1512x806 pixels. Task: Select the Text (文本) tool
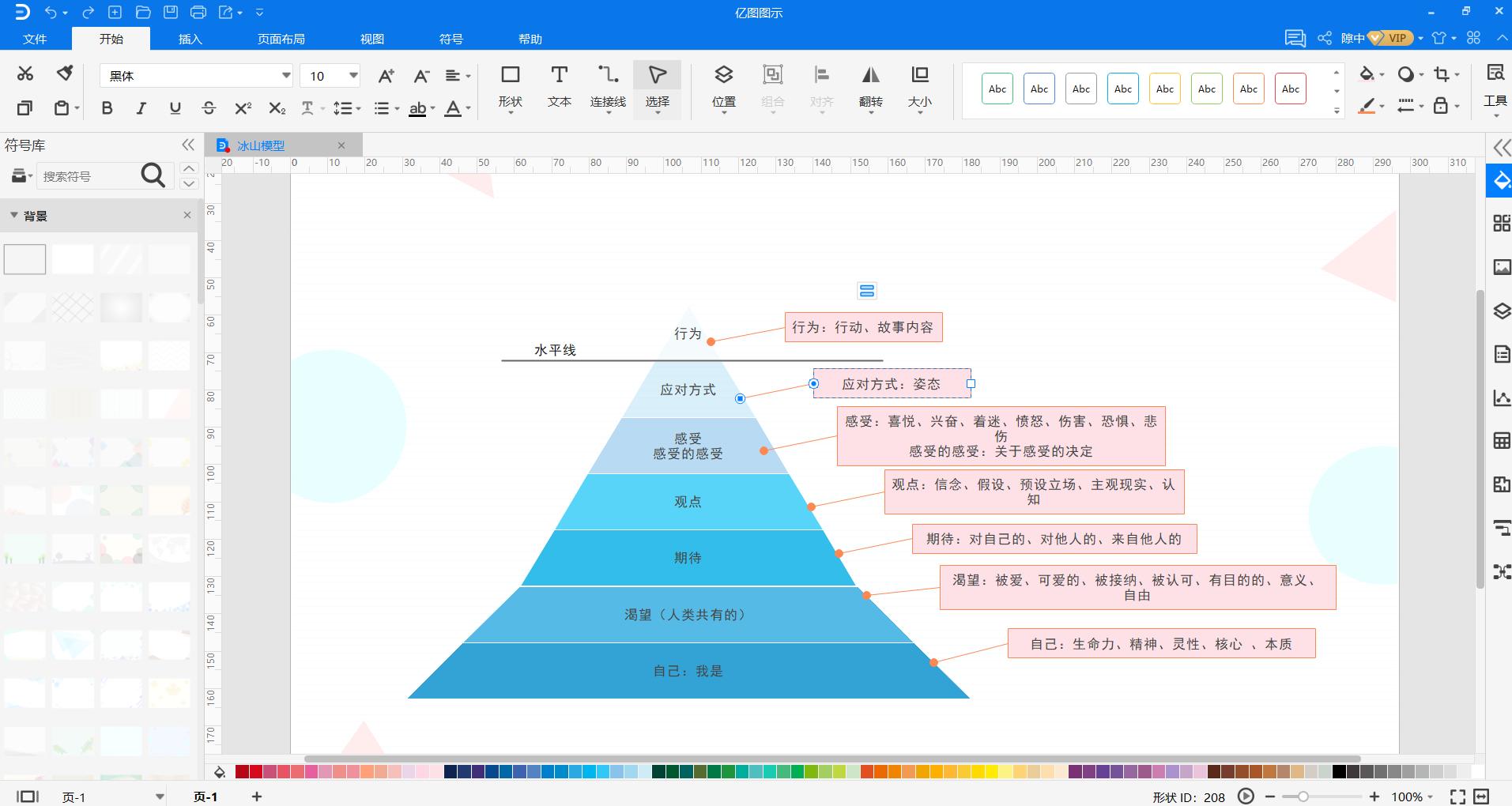559,85
